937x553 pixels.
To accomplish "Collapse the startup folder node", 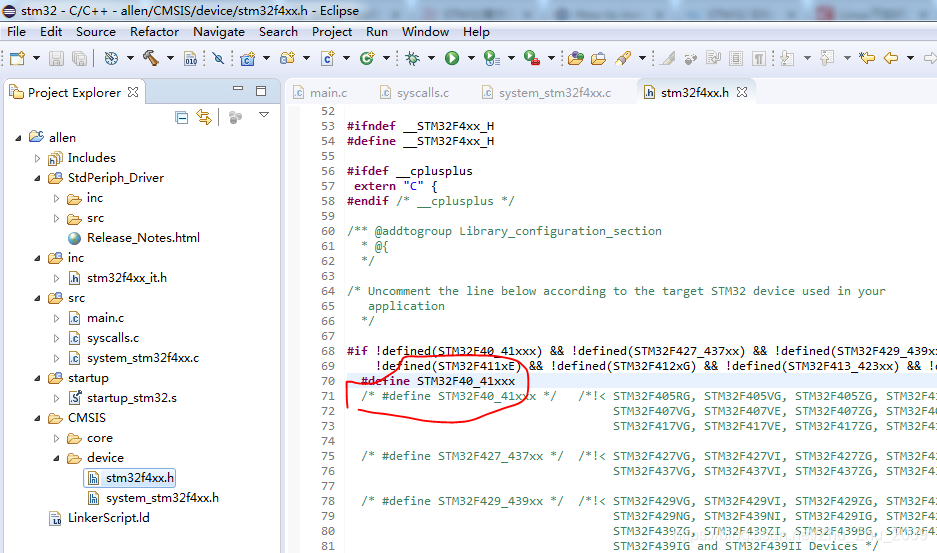I will 37,378.
